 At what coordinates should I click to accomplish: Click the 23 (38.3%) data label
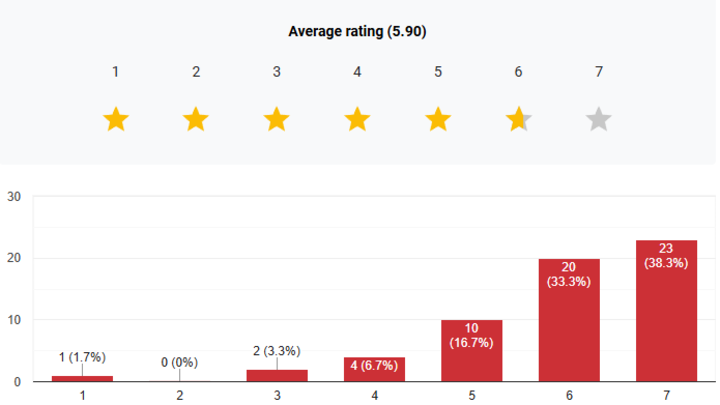[x=666, y=255]
